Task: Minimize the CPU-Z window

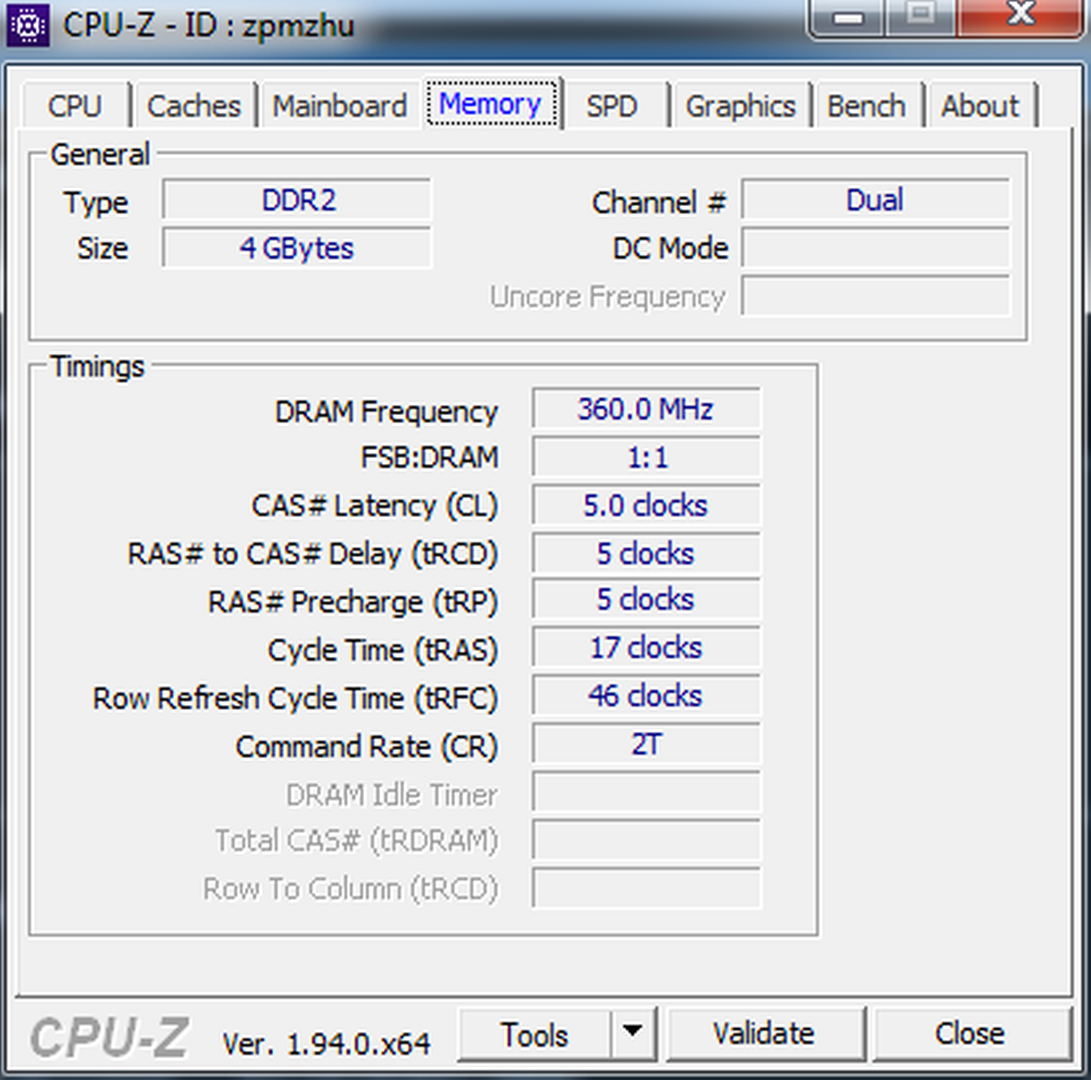Action: coord(847,17)
